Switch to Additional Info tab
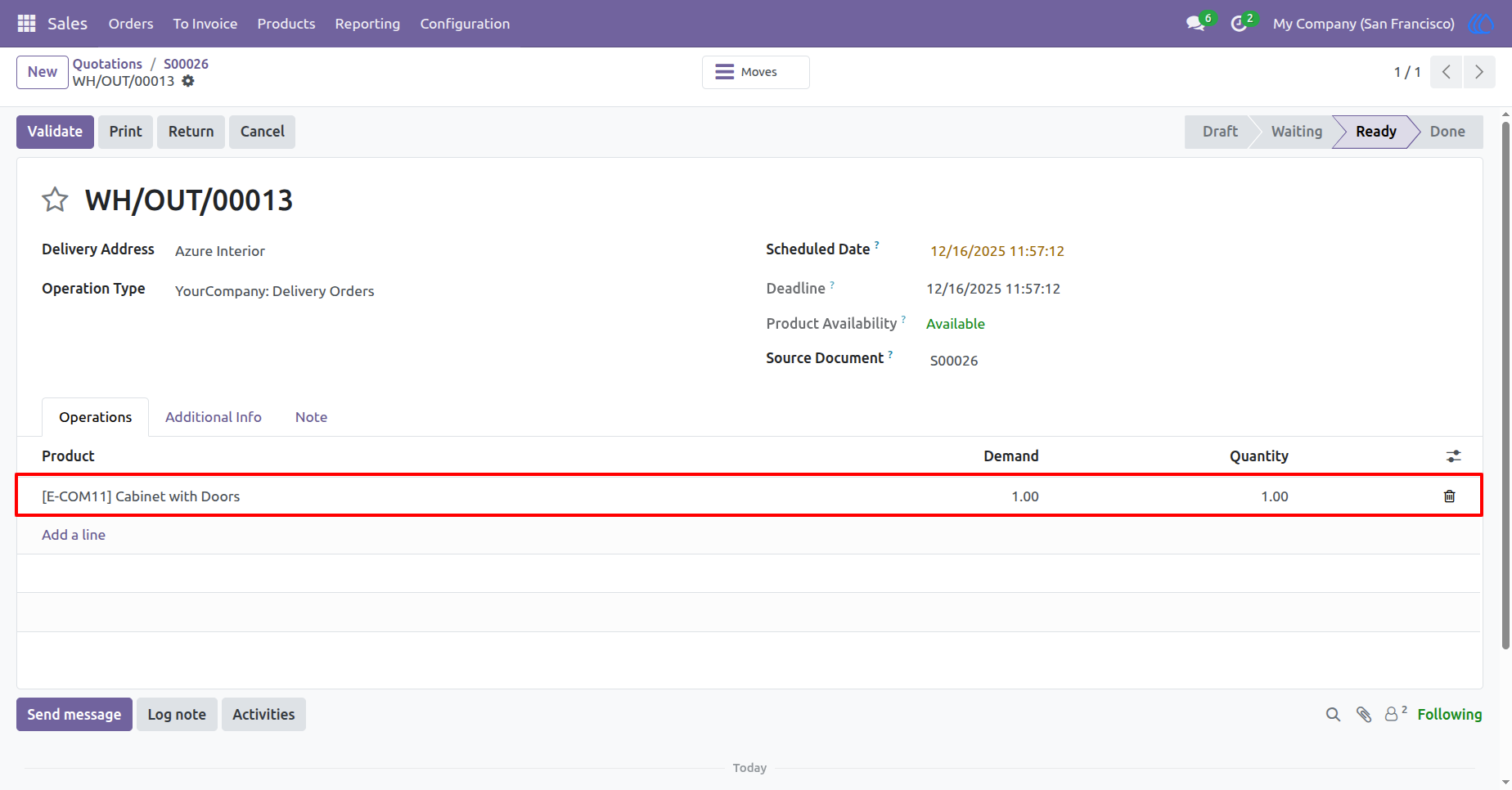The image size is (1512, 790). (x=214, y=417)
